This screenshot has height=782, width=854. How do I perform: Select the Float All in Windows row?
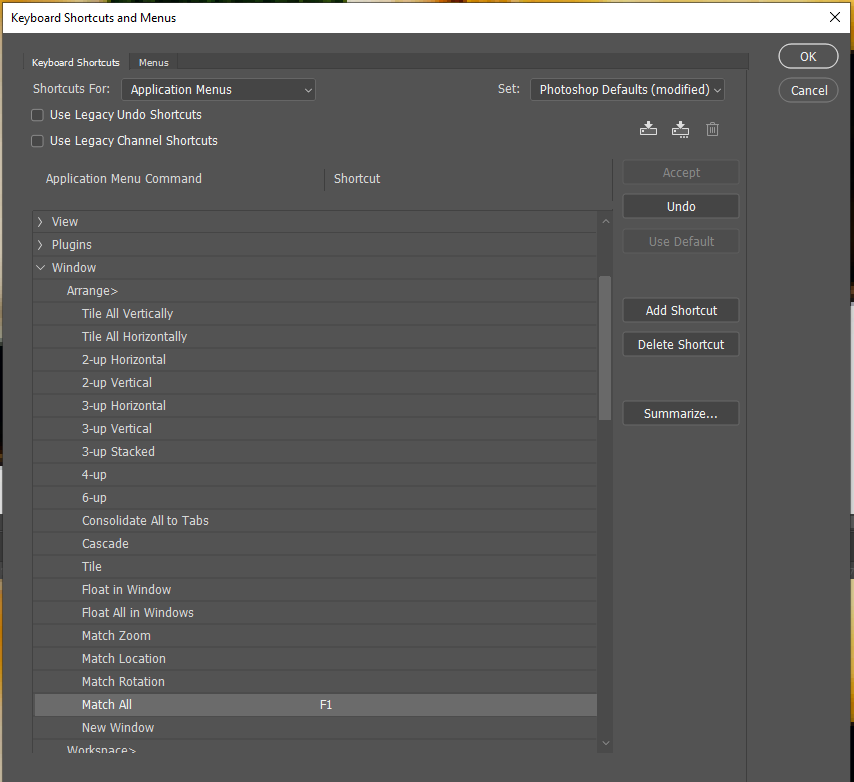point(315,613)
